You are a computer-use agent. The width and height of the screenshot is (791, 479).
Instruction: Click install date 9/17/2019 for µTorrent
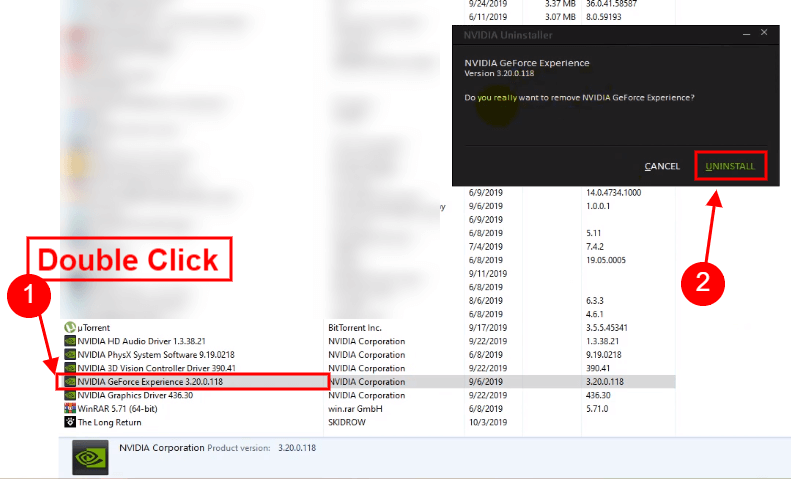point(488,328)
